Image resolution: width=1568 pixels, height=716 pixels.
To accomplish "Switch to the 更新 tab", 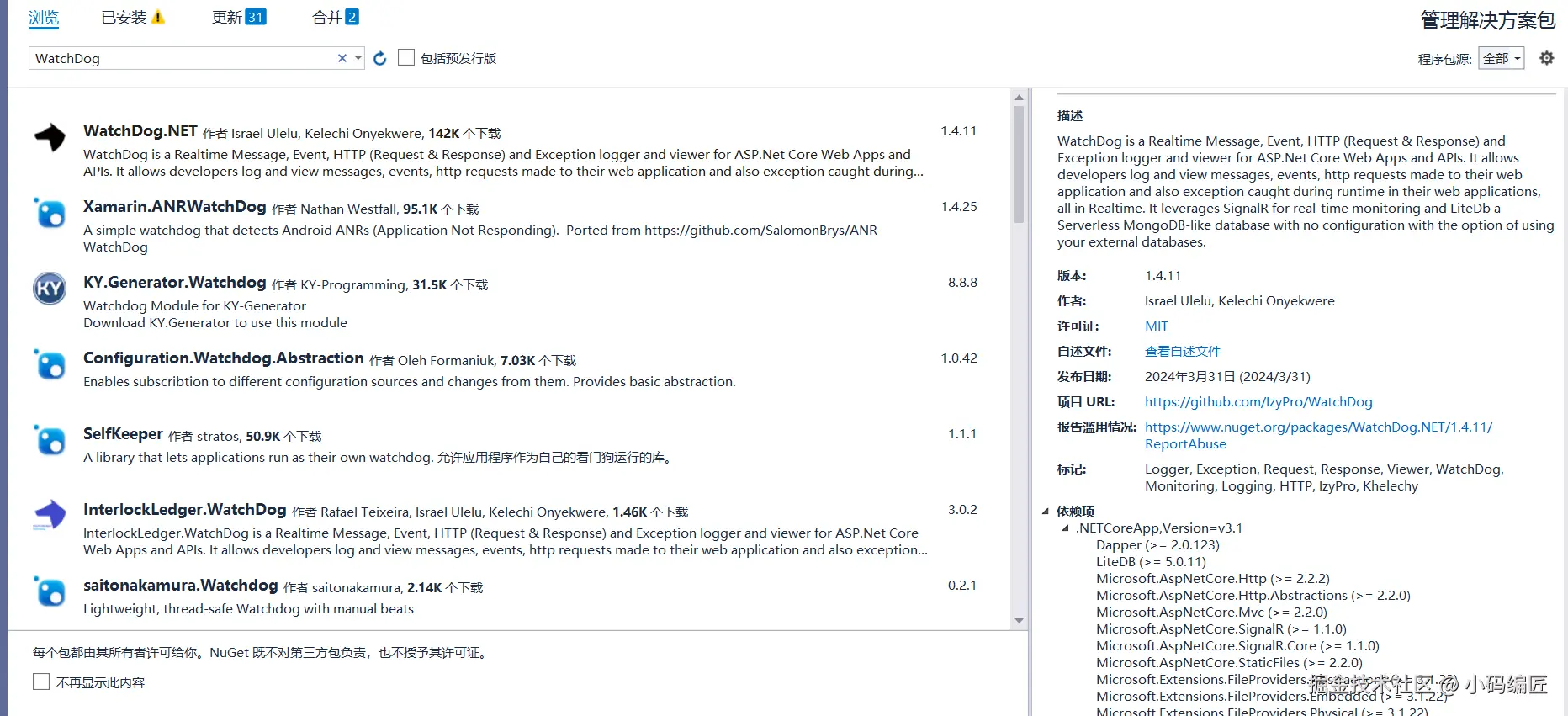I will pyautogui.click(x=227, y=17).
